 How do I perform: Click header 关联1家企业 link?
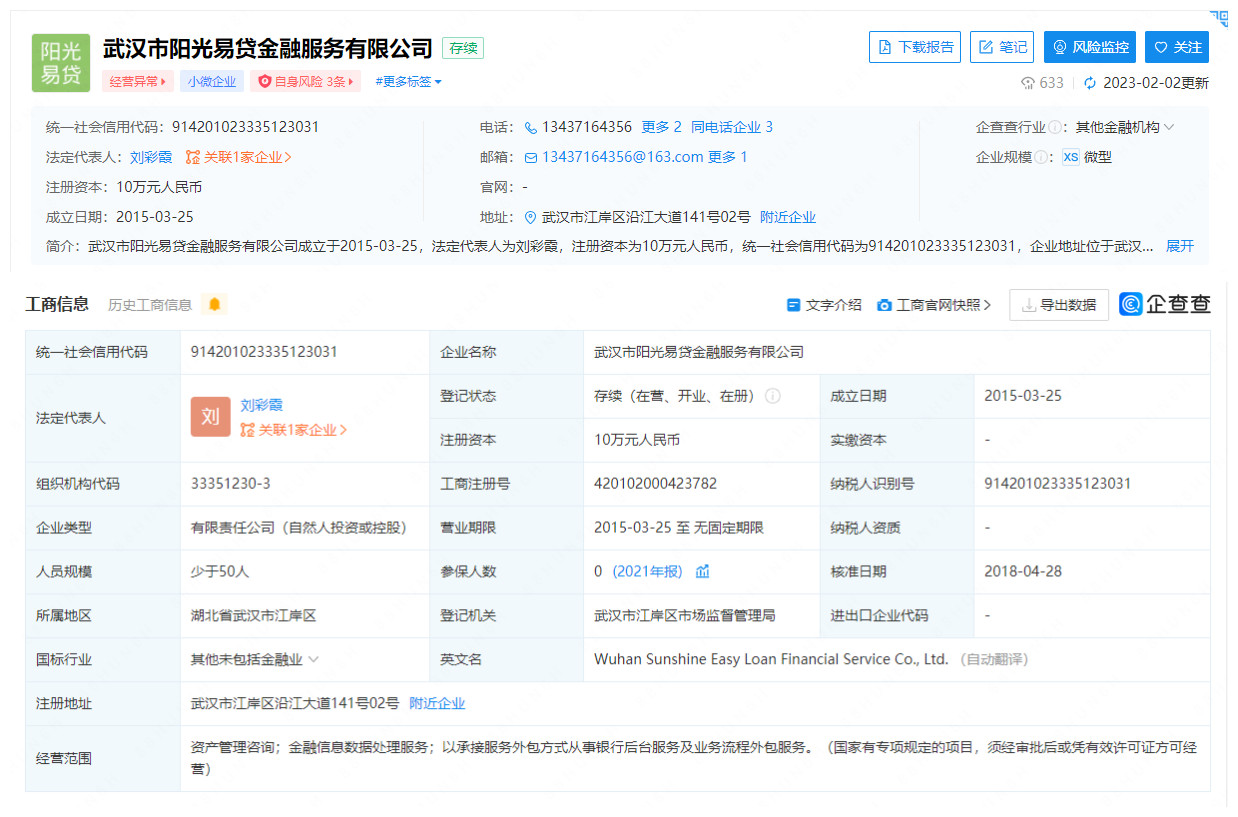pos(239,157)
